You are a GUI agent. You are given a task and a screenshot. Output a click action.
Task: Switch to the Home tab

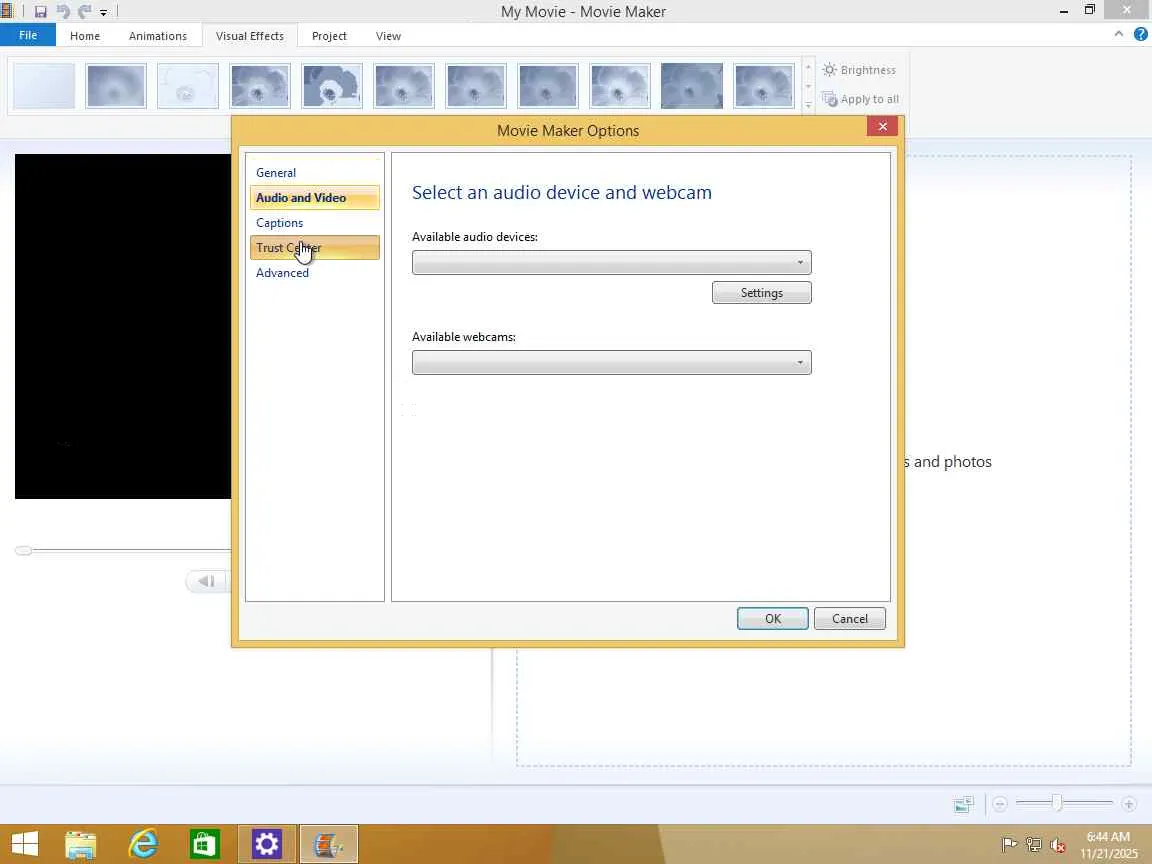[84, 36]
